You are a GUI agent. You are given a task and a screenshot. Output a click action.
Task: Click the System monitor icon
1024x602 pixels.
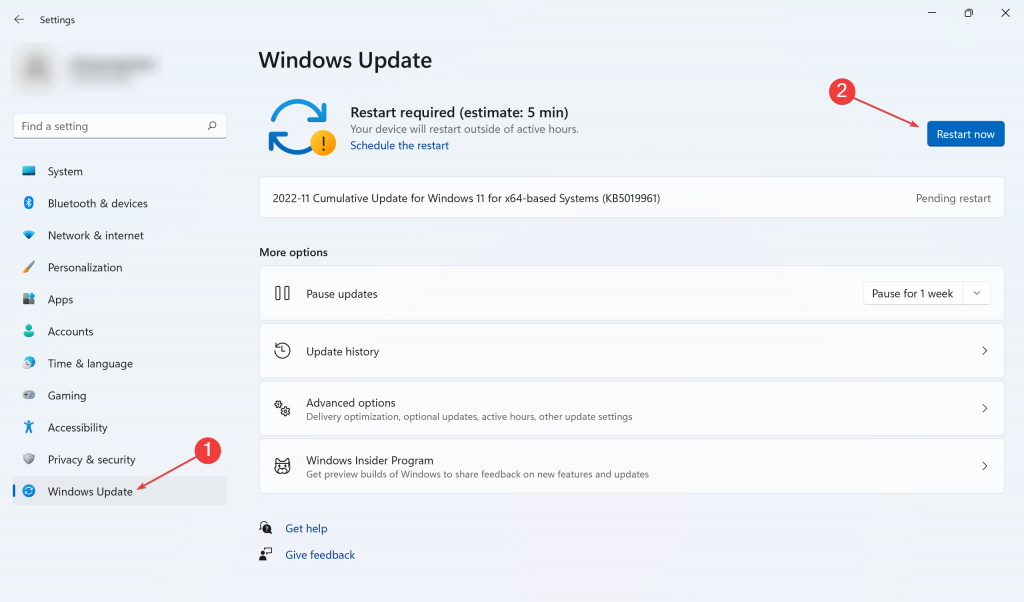(29, 171)
